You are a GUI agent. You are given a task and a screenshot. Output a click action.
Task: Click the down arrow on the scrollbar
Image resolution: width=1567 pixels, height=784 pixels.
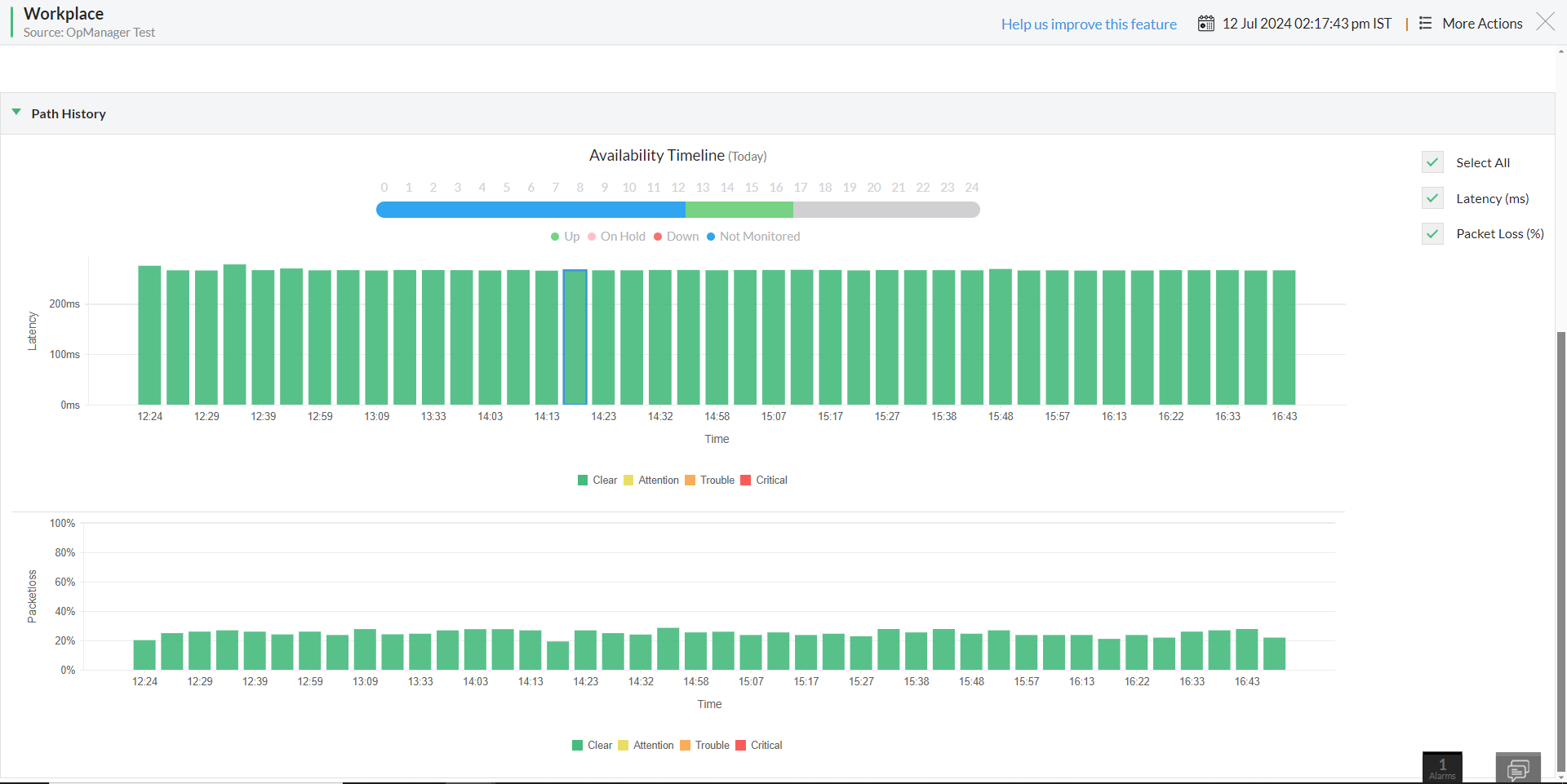(x=1560, y=775)
